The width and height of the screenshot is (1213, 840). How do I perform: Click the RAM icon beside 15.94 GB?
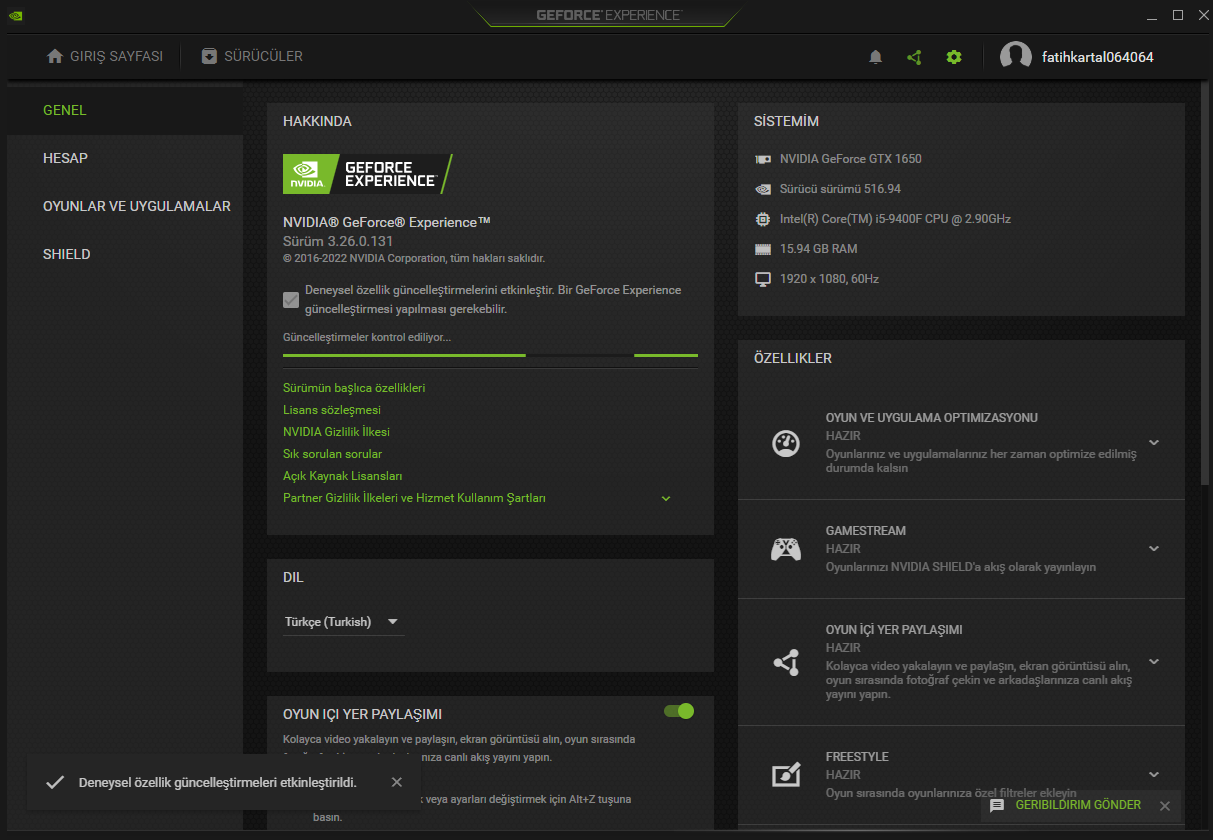763,248
